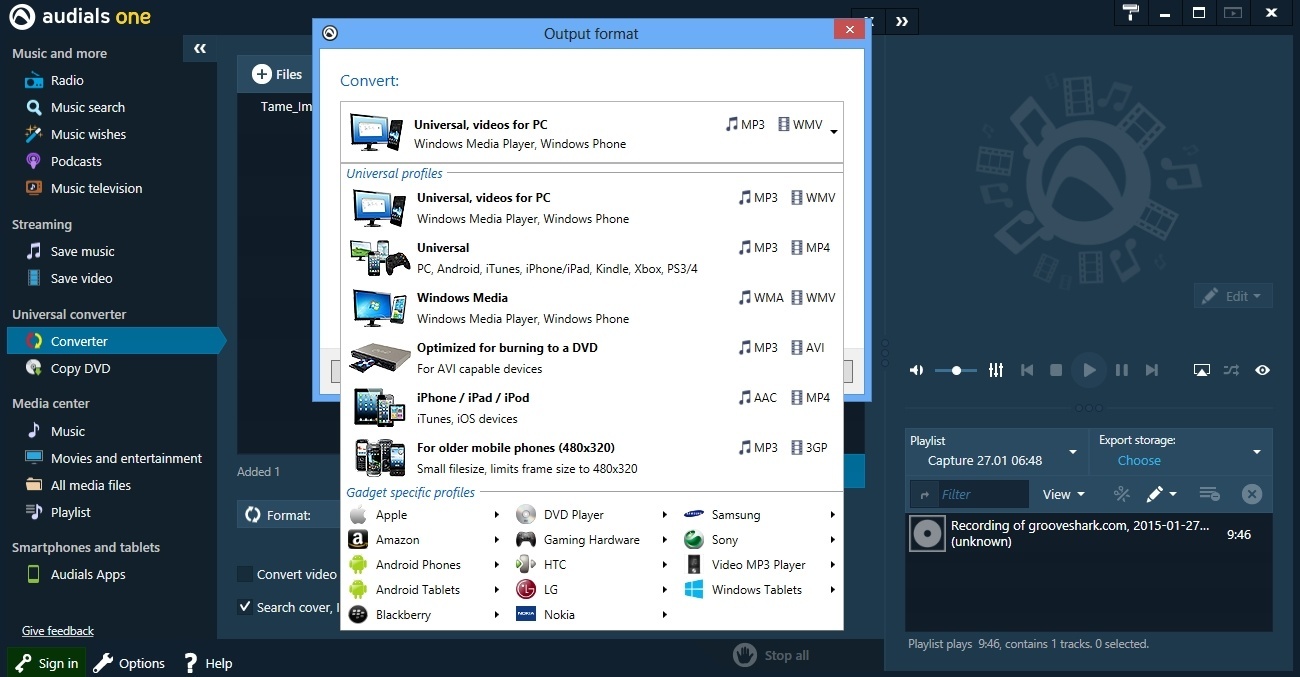Image resolution: width=1300 pixels, height=677 pixels.
Task: Click the Audials One logo icon
Action: click(22, 17)
